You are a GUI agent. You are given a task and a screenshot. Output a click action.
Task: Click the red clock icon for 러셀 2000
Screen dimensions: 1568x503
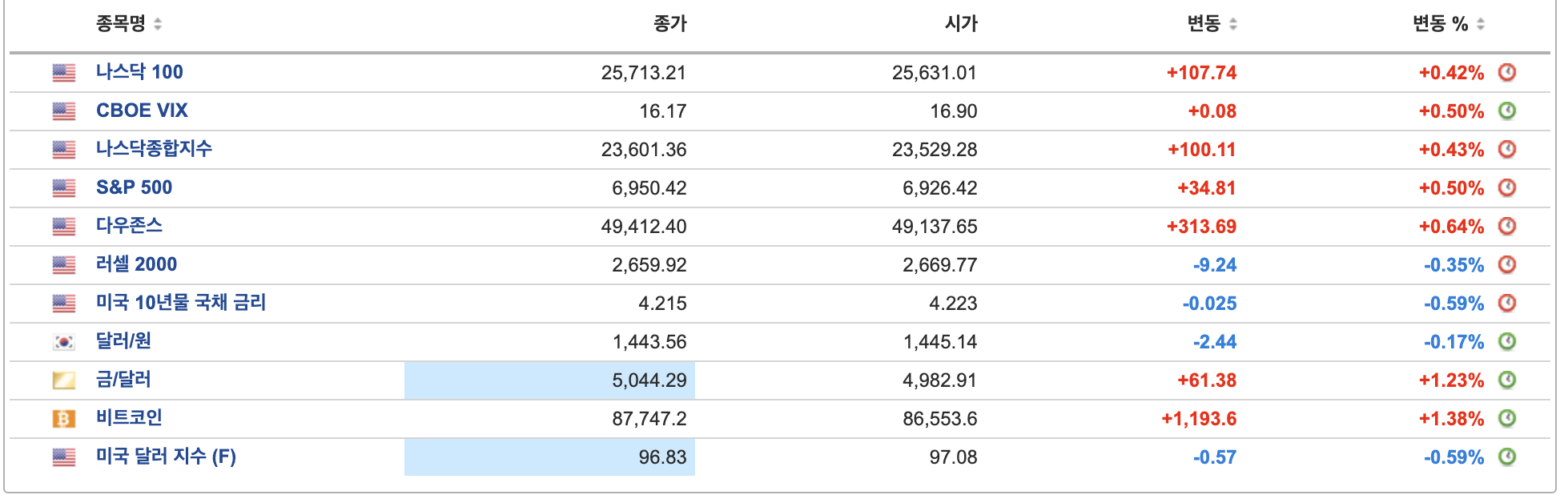click(x=1507, y=264)
